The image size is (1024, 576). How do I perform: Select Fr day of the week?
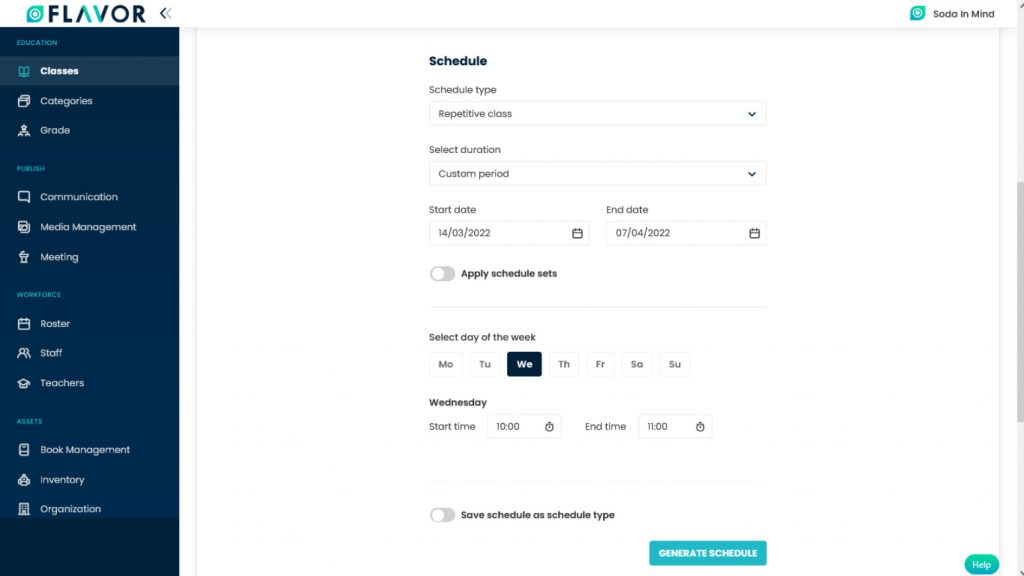tap(600, 364)
